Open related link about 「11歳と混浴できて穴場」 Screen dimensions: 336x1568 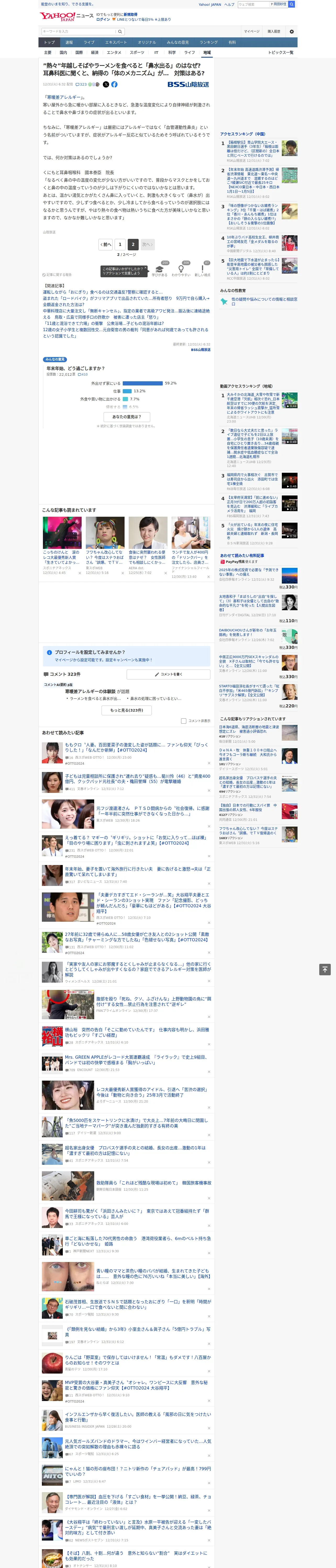pyautogui.click(x=103, y=324)
